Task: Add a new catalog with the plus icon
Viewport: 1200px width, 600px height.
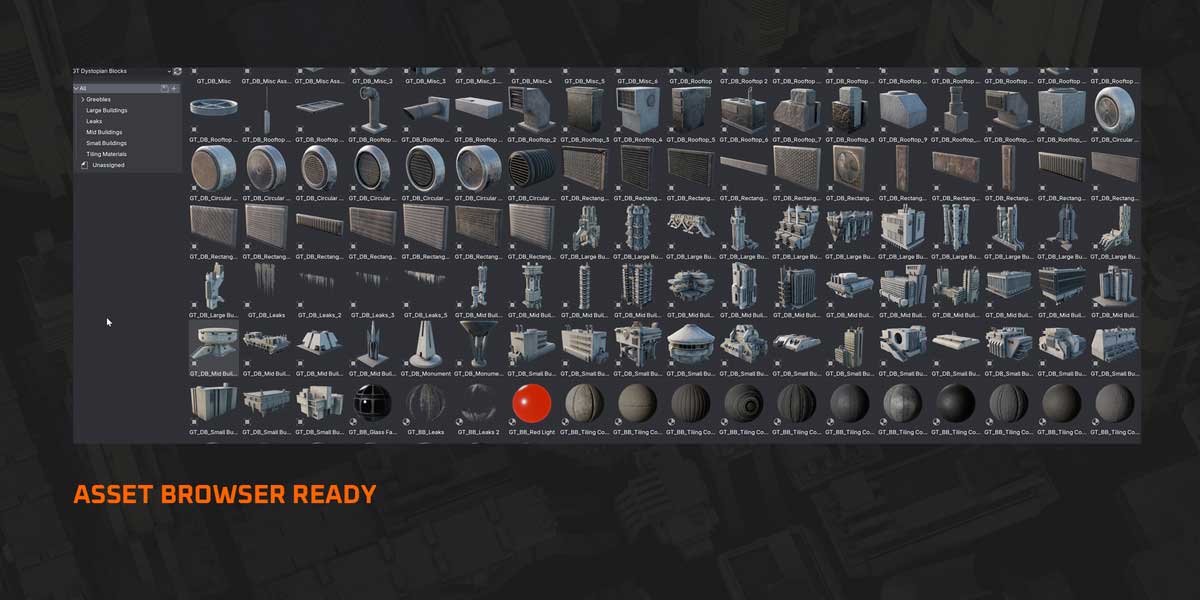Action: [x=175, y=88]
